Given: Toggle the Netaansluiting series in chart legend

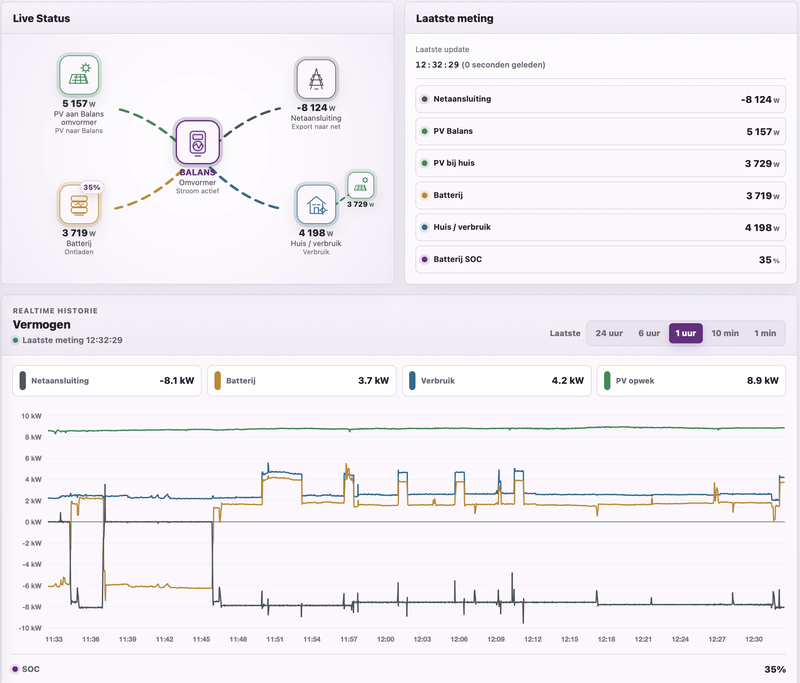Looking at the screenshot, I should click(107, 381).
